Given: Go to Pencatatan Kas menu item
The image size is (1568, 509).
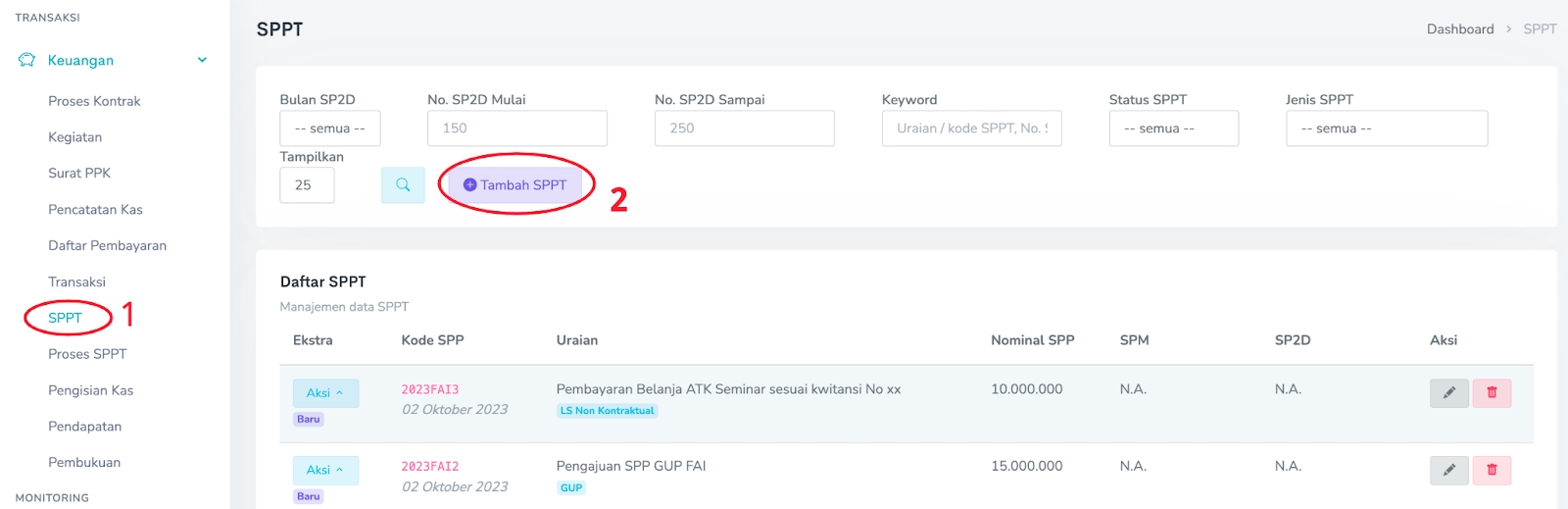Looking at the screenshot, I should (x=95, y=210).
